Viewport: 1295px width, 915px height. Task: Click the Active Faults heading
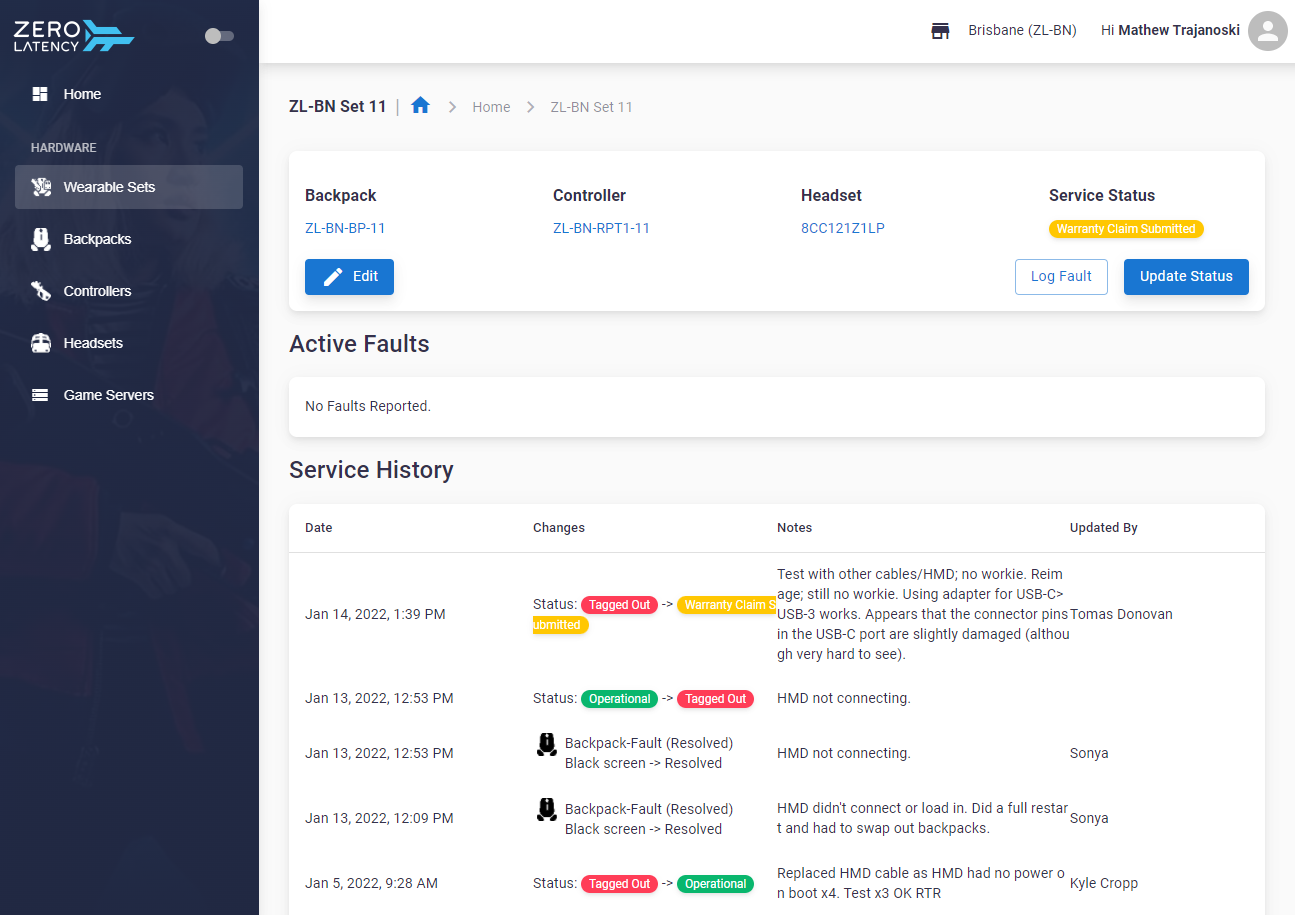[x=359, y=344]
